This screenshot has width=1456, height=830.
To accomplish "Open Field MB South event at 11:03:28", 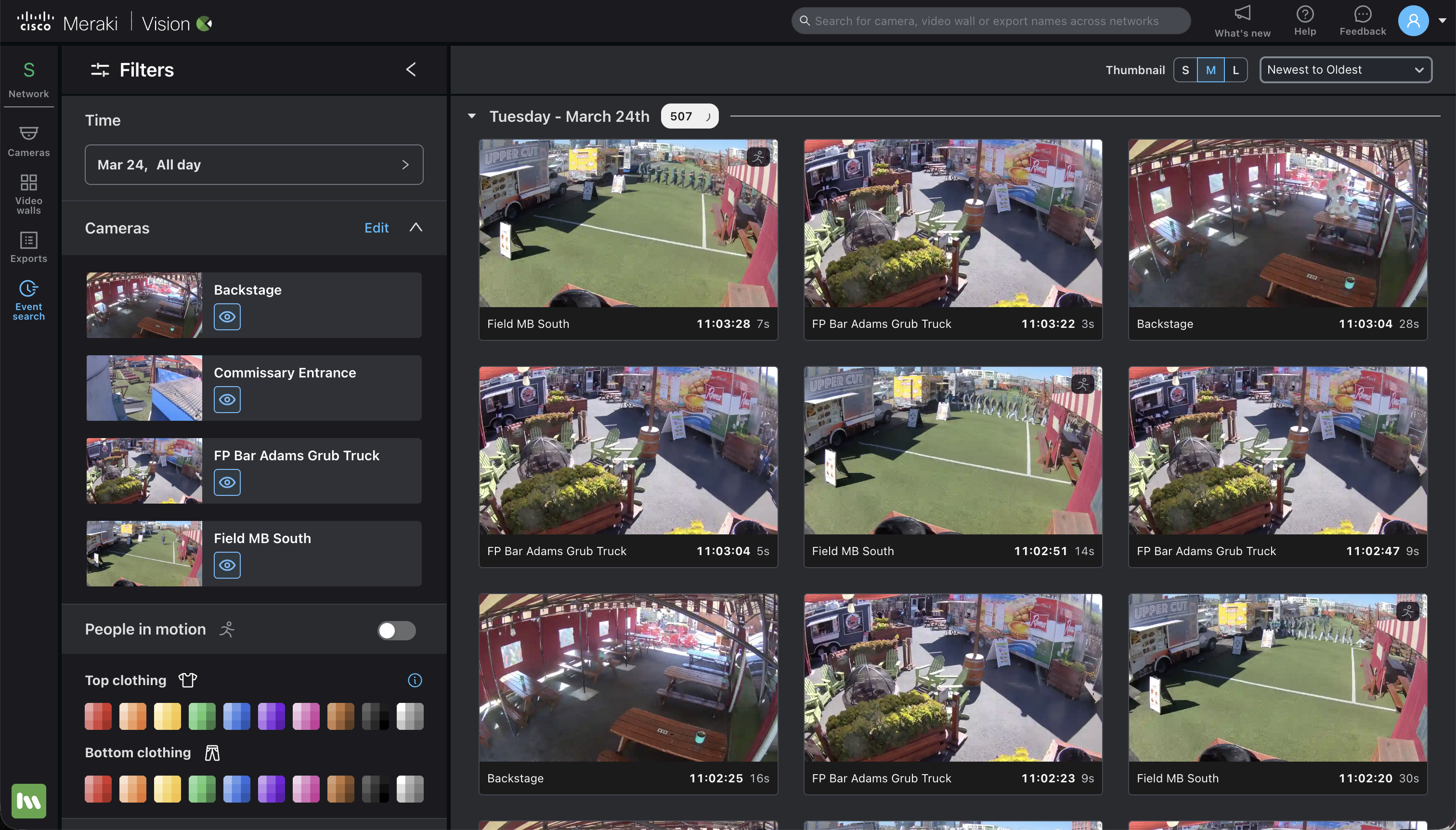I will point(628,240).
